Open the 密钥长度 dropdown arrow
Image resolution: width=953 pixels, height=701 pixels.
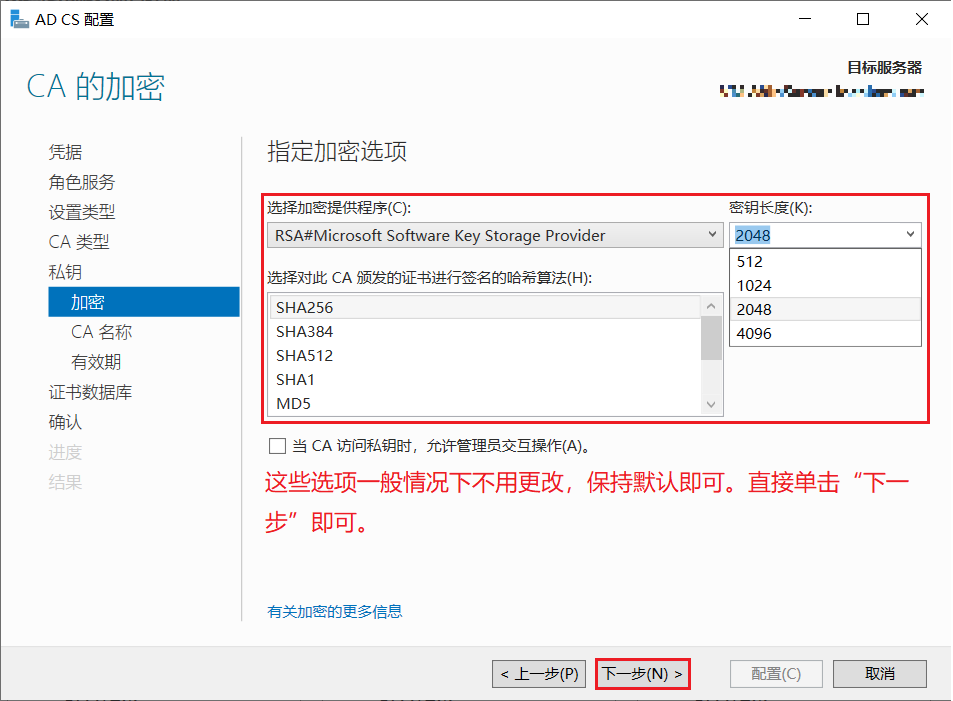(908, 234)
